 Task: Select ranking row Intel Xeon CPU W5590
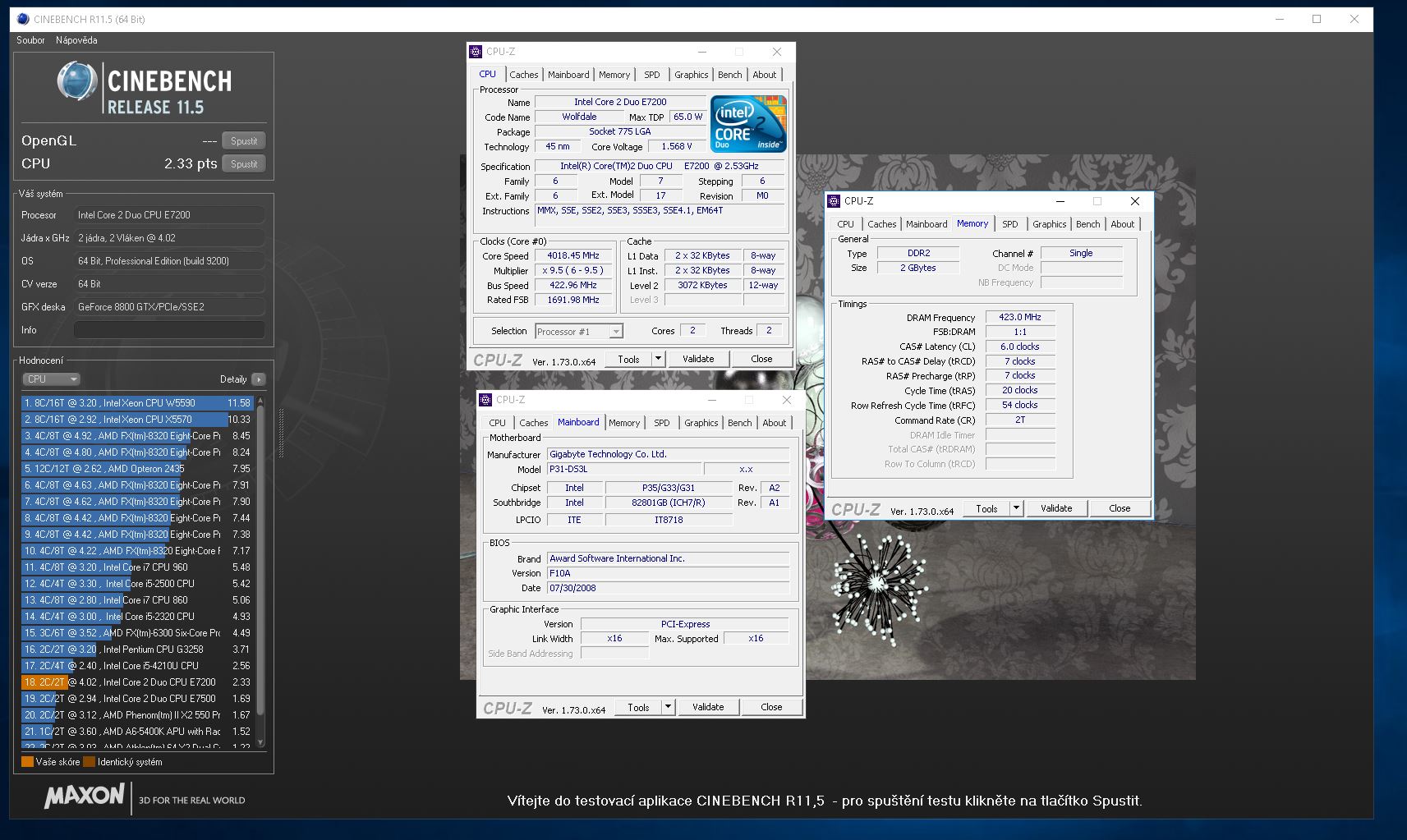(x=137, y=403)
